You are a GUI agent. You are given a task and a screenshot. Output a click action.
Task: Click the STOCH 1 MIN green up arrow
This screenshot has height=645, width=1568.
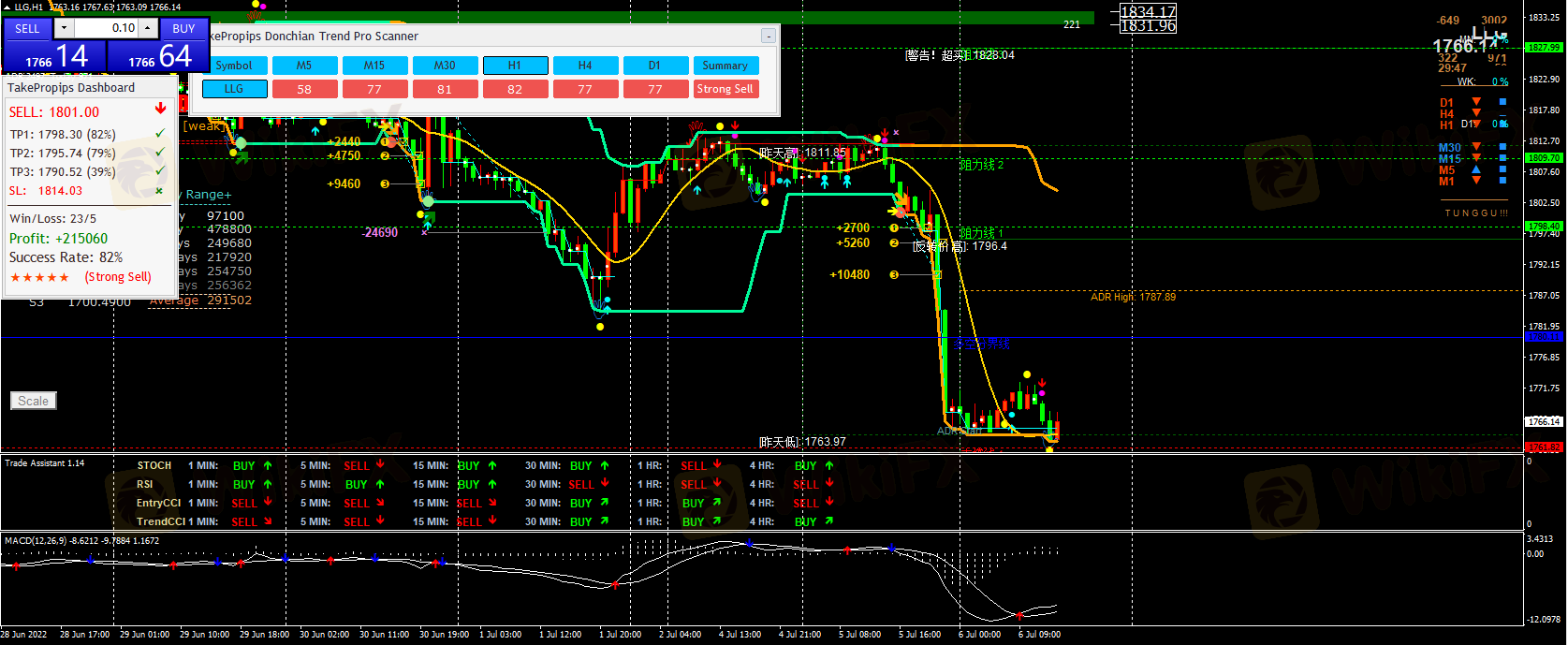[268, 465]
